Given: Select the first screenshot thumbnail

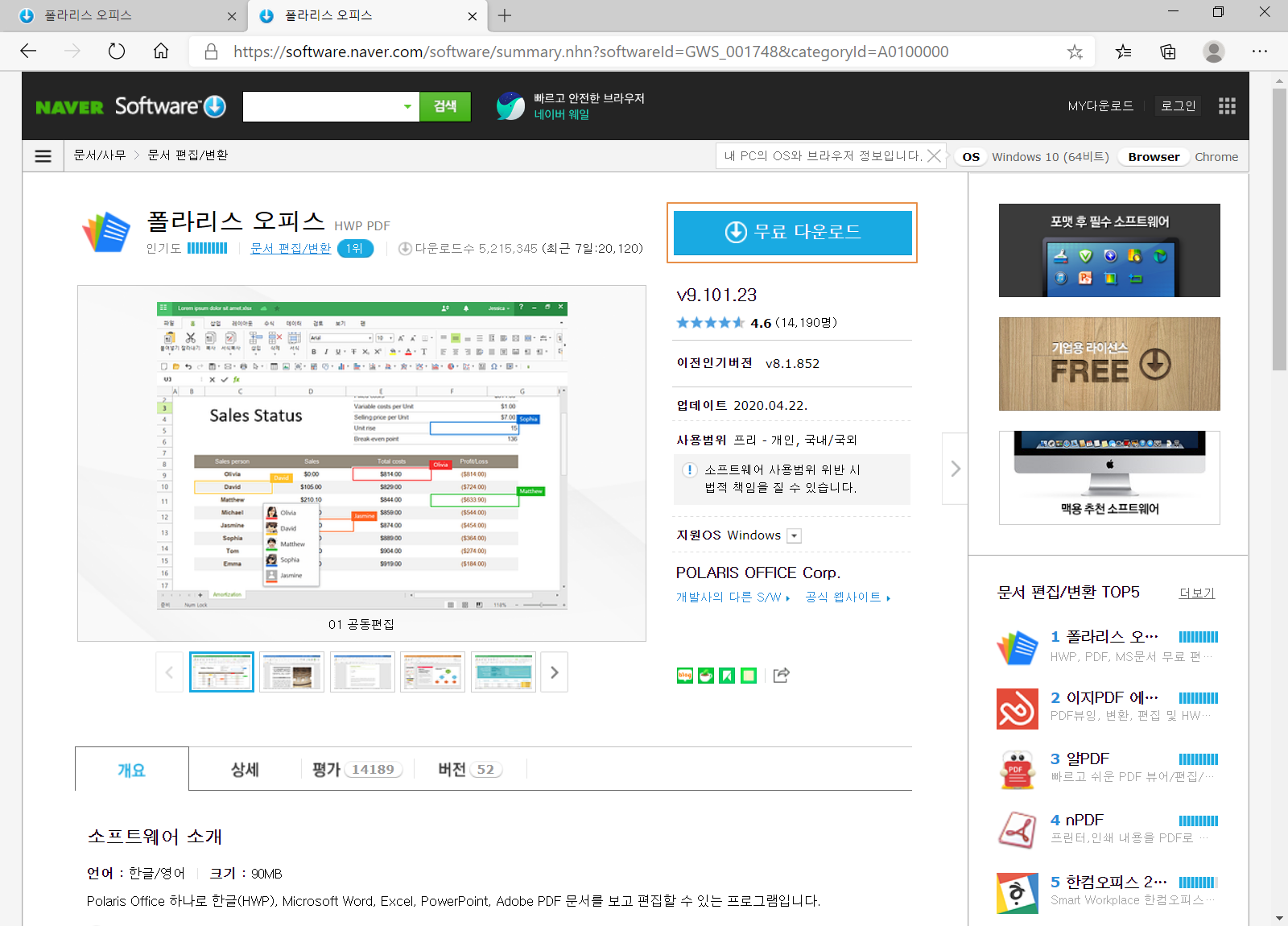Looking at the screenshot, I should 221,672.
